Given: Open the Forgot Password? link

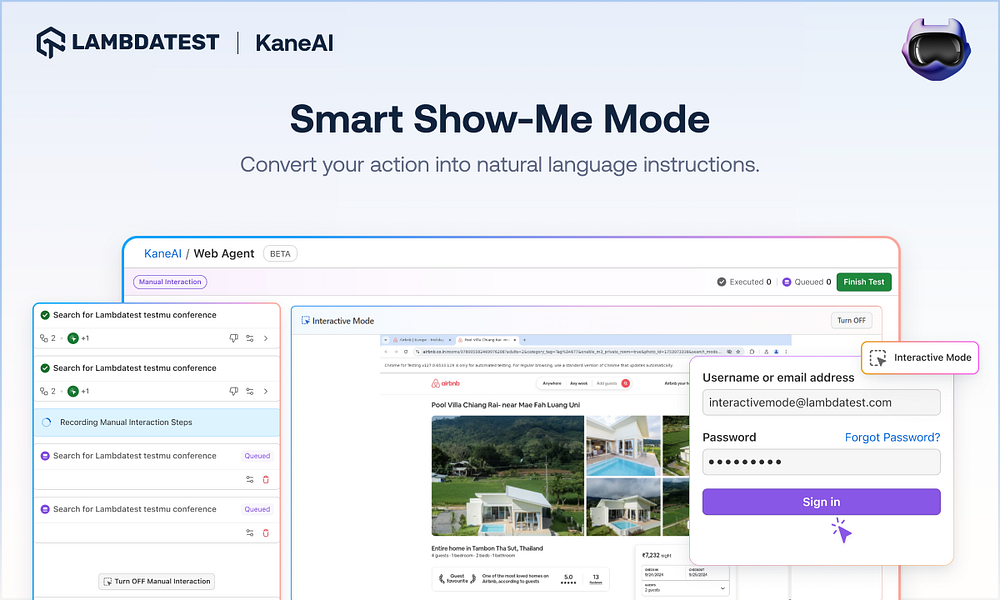Looking at the screenshot, I should pyautogui.click(x=892, y=437).
